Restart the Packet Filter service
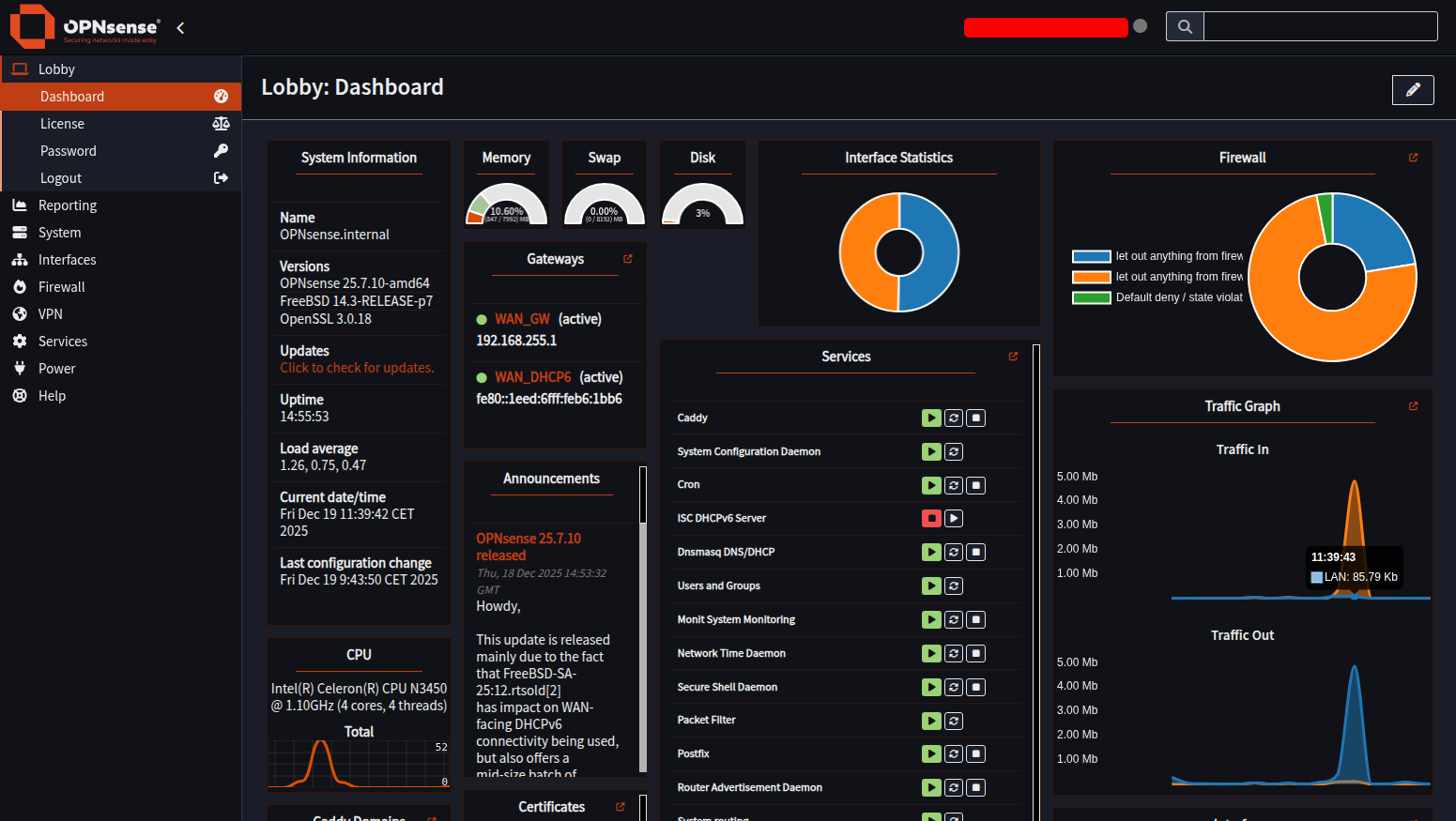This screenshot has width=1456, height=821. click(954, 721)
